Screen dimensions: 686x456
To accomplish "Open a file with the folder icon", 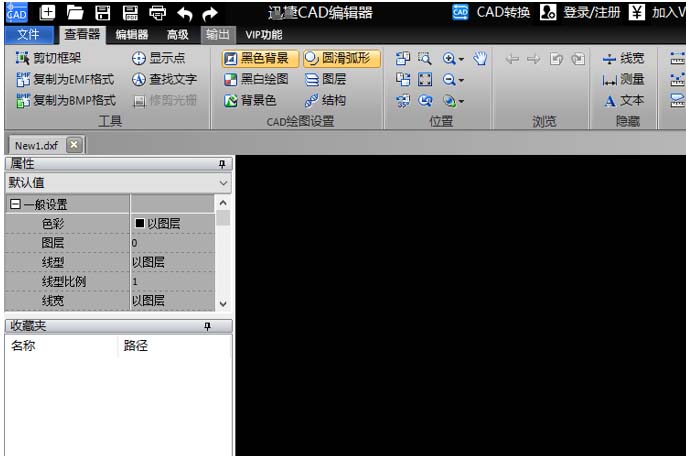I will [x=75, y=13].
